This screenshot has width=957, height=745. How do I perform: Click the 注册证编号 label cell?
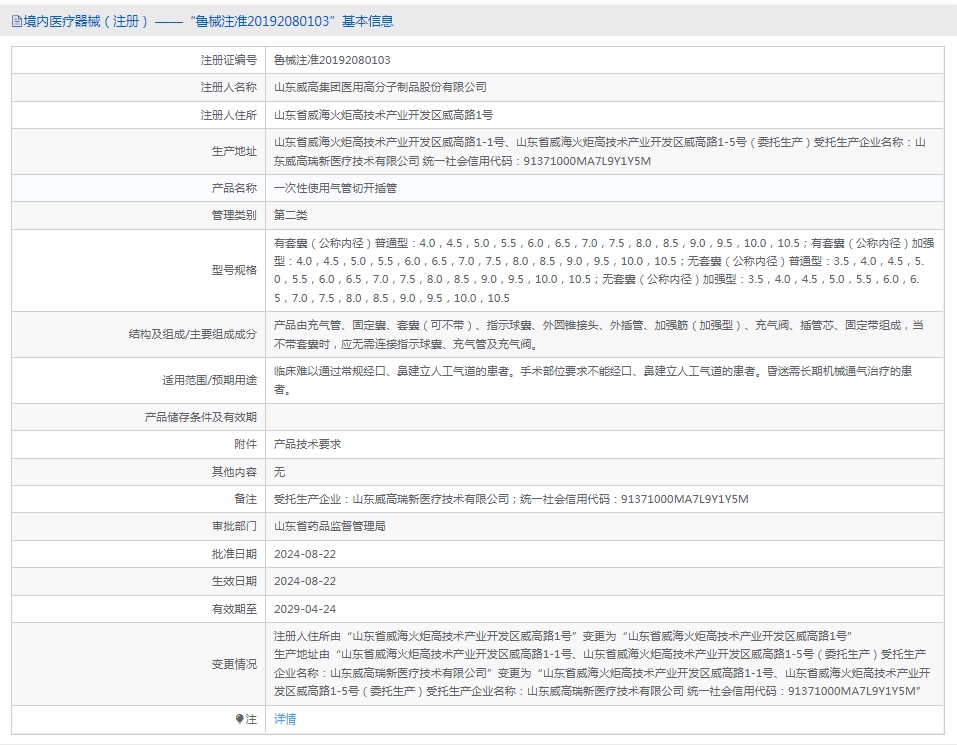(229, 60)
